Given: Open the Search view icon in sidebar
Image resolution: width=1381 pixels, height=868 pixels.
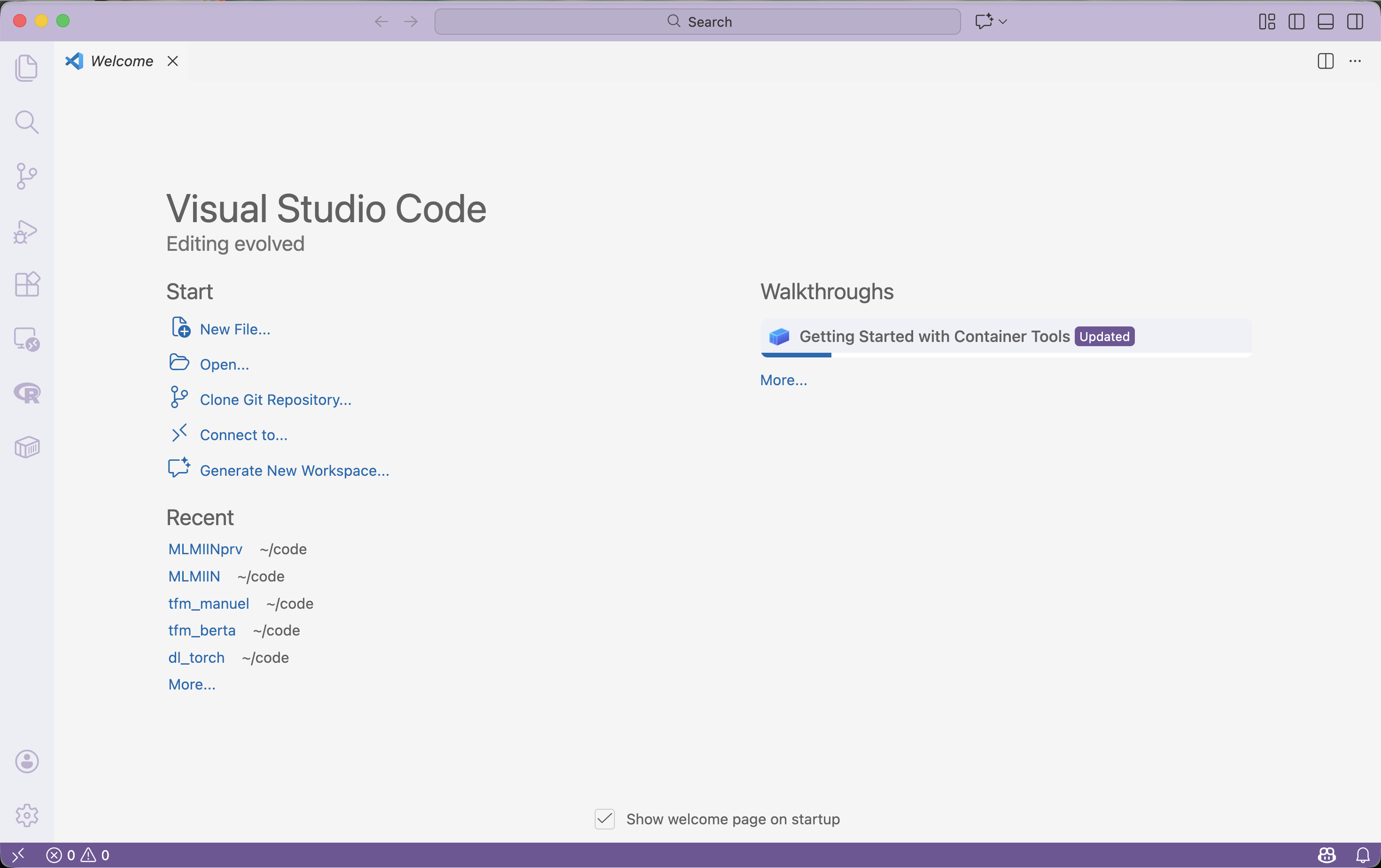Looking at the screenshot, I should (26, 122).
